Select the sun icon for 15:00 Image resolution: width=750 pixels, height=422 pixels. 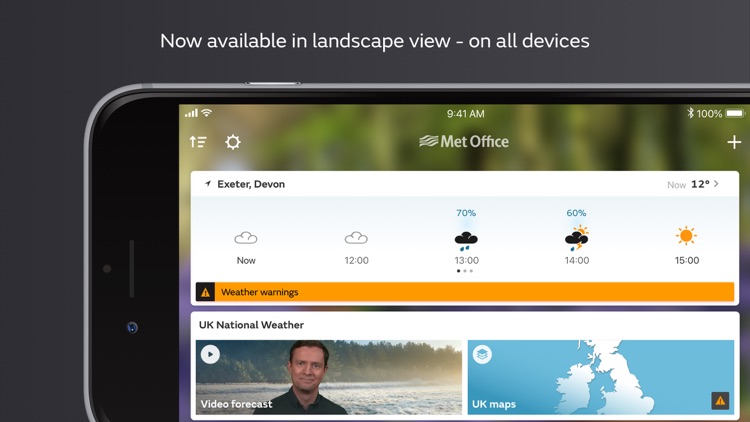[x=686, y=236]
